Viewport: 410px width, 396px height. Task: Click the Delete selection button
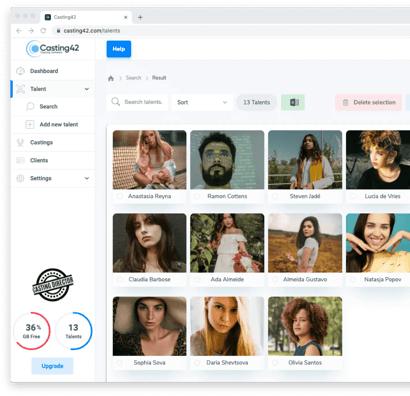point(368,102)
